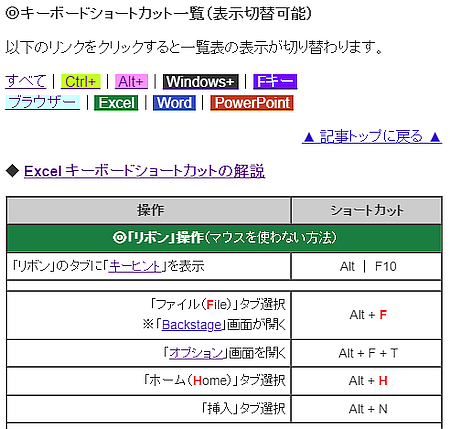Viewport: 450px width, 429px height.
Task: Display Word shortcut list
Action: point(174,102)
